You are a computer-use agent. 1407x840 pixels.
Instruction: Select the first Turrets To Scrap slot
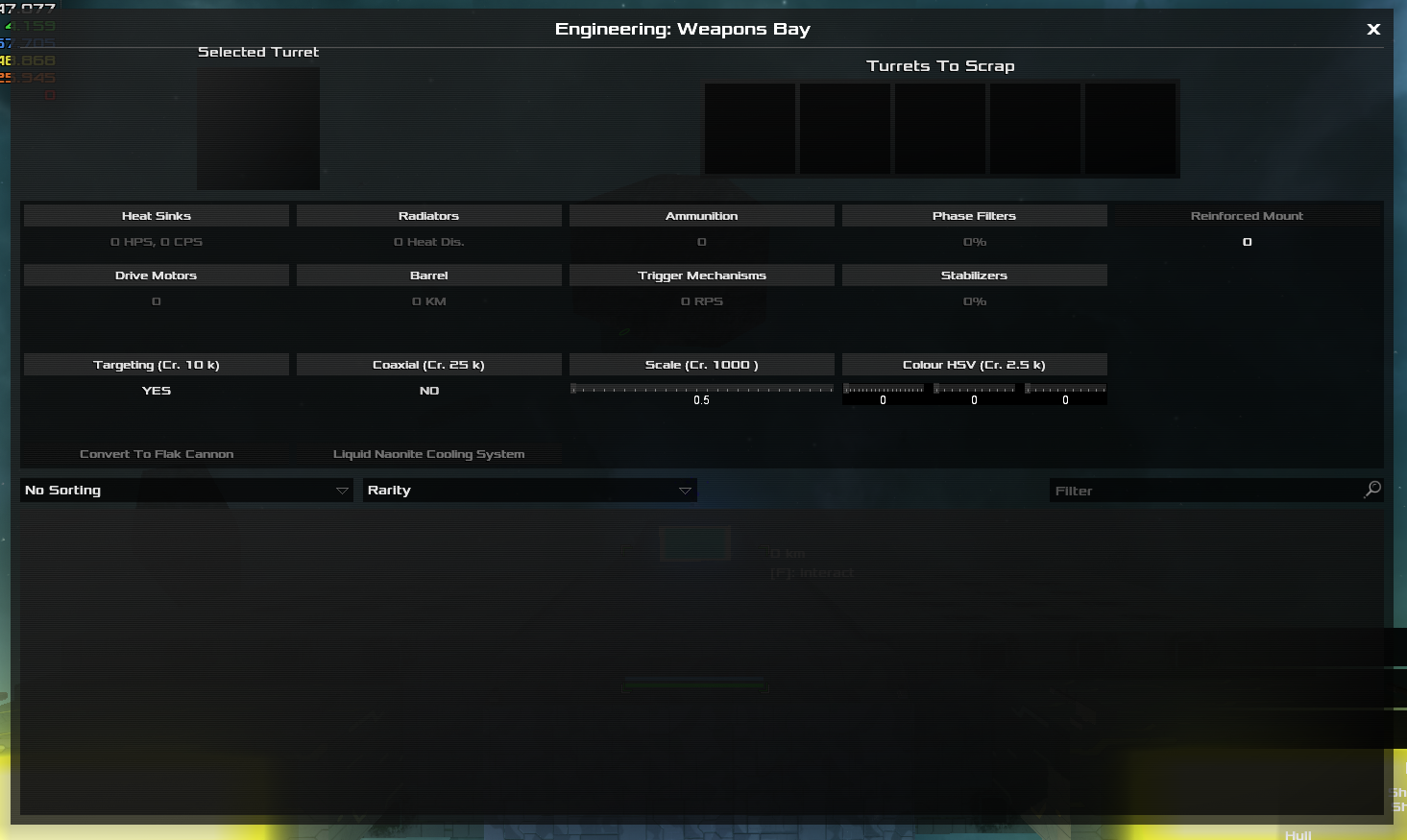[750, 129]
